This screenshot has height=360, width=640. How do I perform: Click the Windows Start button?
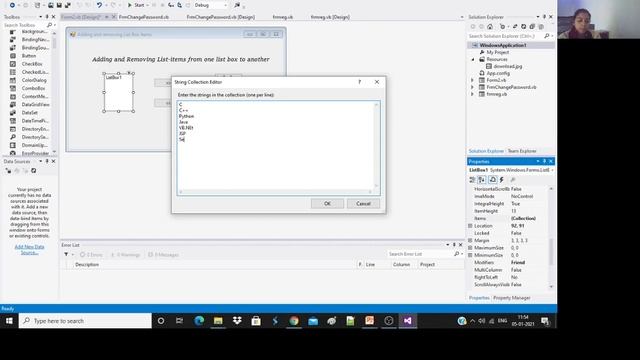[x=9, y=321]
